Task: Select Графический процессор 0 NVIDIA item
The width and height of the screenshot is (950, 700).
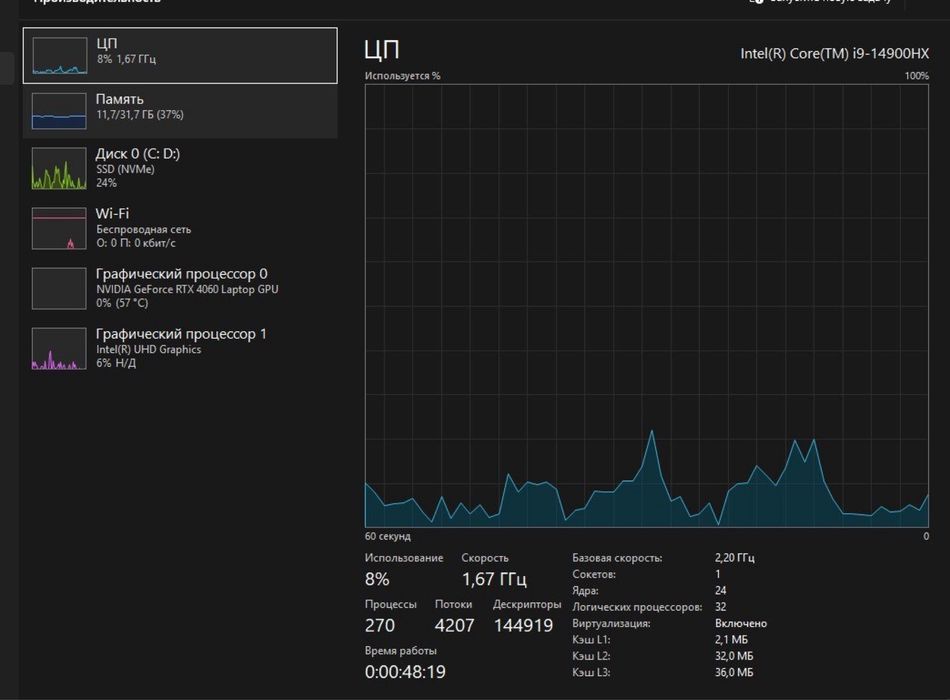Action: tap(180, 288)
